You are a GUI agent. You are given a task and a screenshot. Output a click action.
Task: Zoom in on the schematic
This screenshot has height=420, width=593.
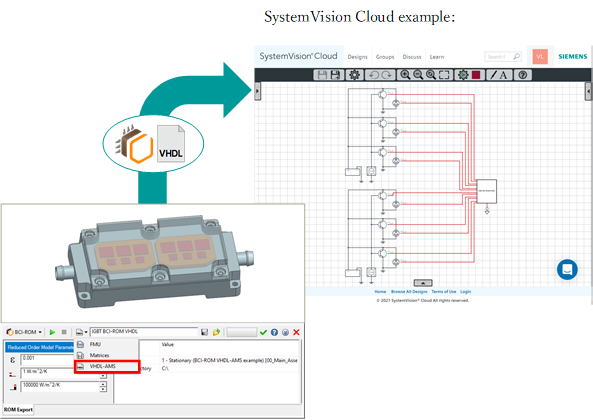pyautogui.click(x=405, y=75)
